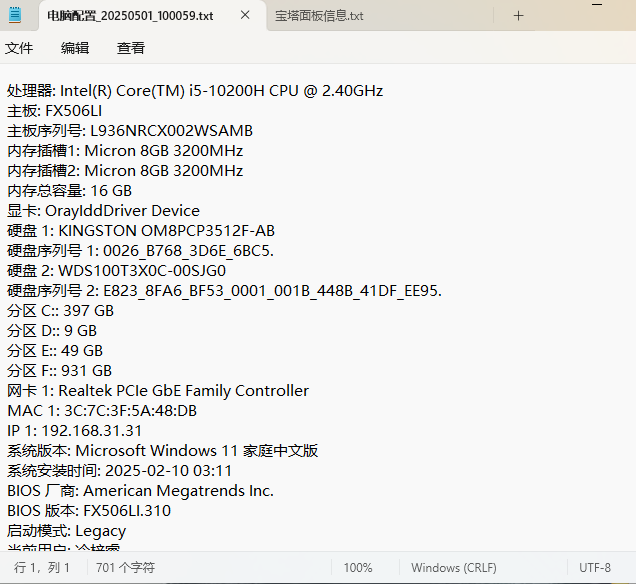636x584 pixels.
Task: Click the 硬盘 2 WDS100T3X0C-00SJG0 line
Action: coord(116,271)
